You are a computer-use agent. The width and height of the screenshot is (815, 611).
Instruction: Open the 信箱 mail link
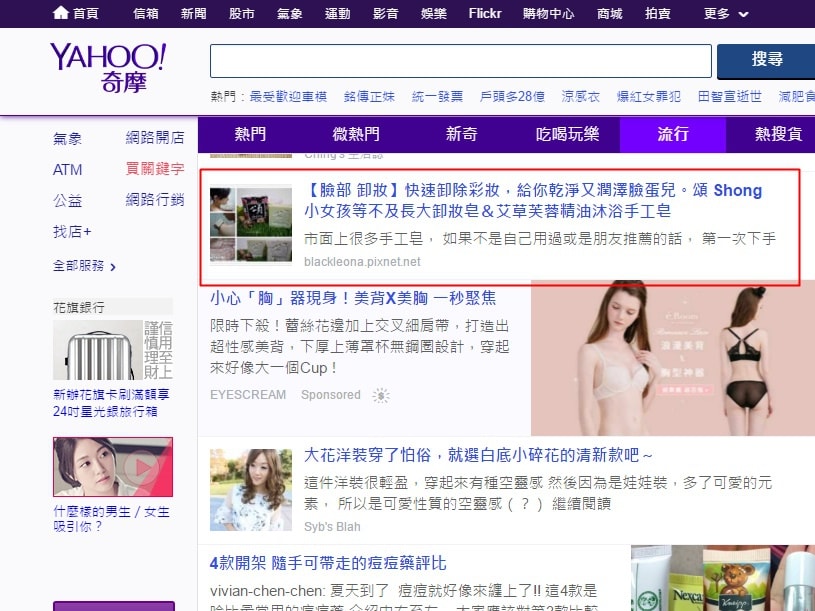coord(145,14)
